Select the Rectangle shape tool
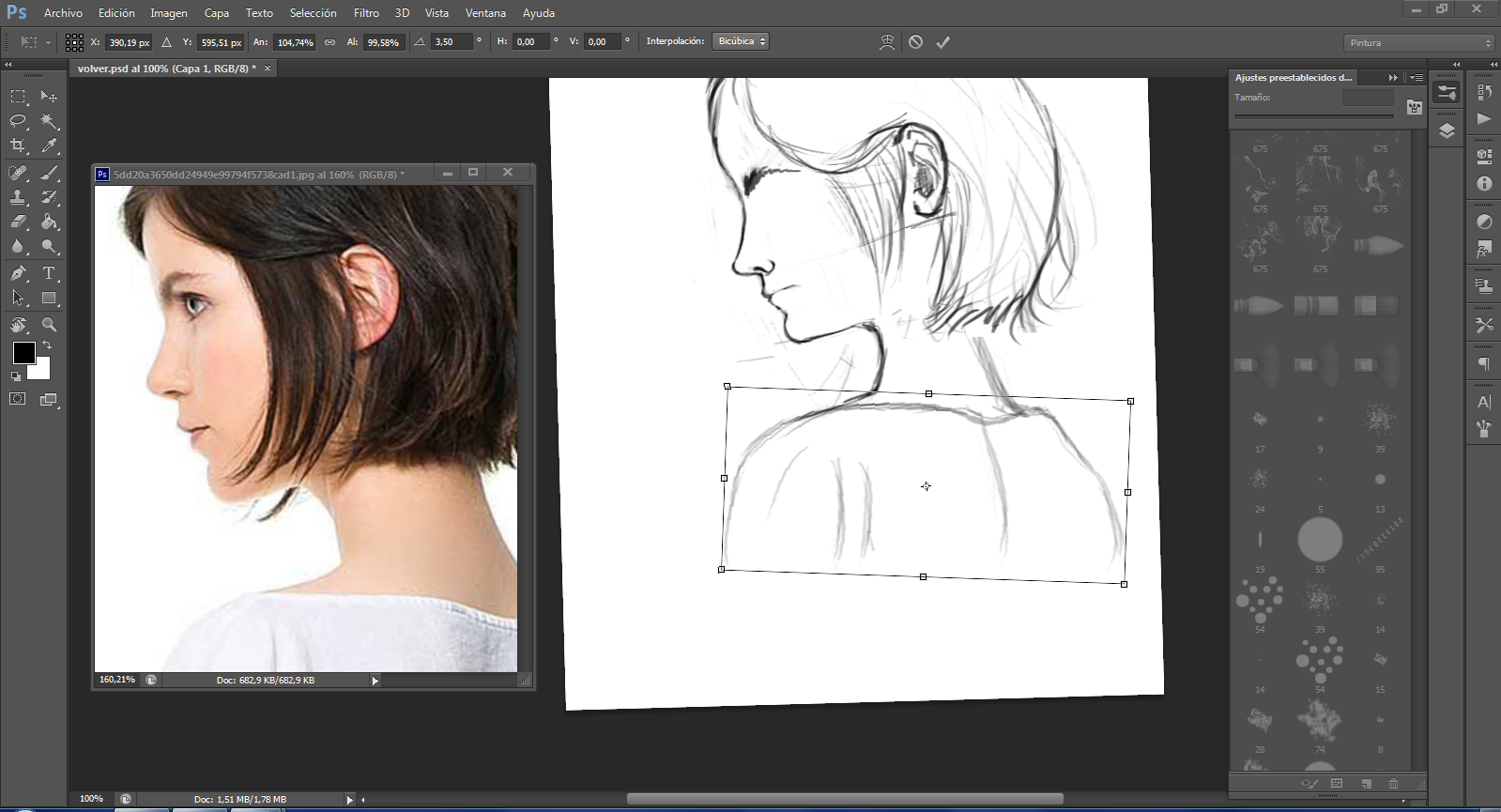The image size is (1501, 812). (x=49, y=298)
